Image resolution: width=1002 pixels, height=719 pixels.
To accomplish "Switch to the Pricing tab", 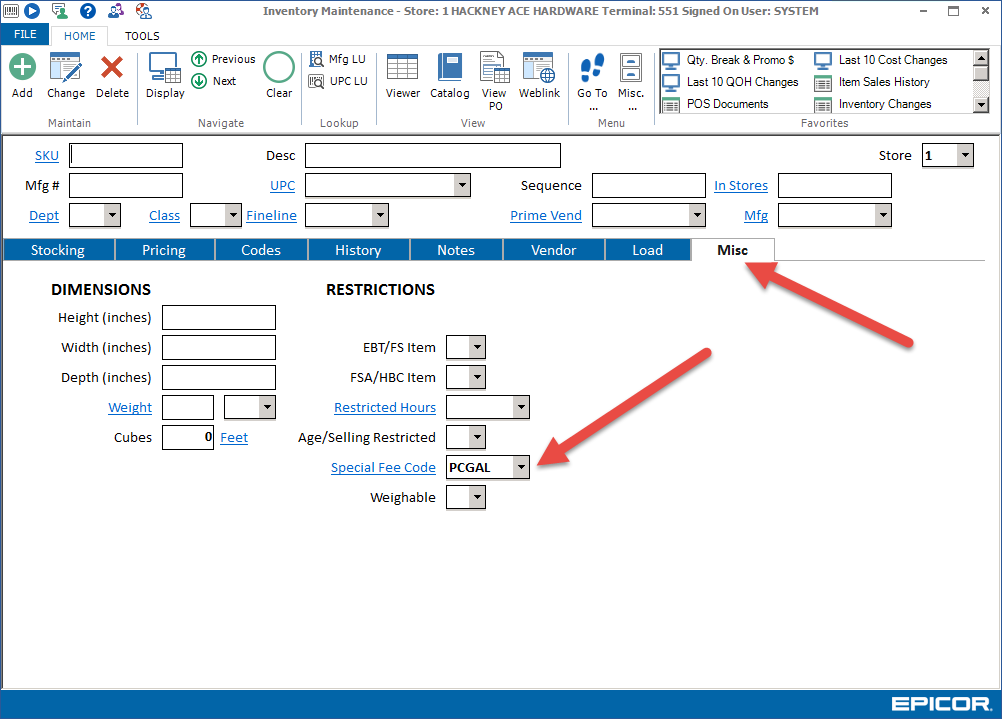I will click(x=164, y=250).
